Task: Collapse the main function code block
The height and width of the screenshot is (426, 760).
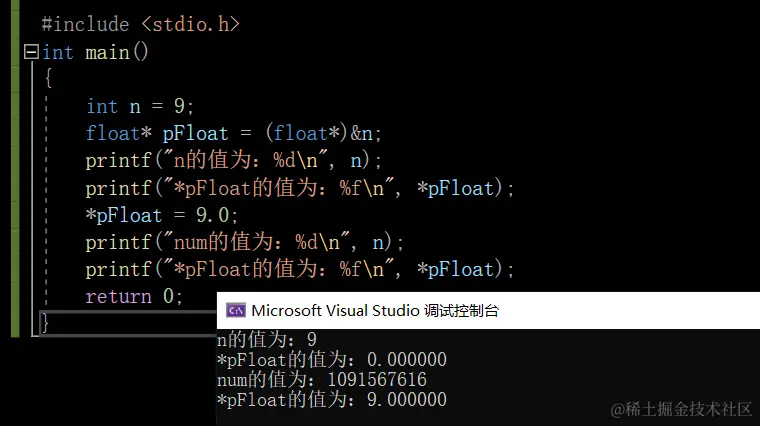Action: 32,52
